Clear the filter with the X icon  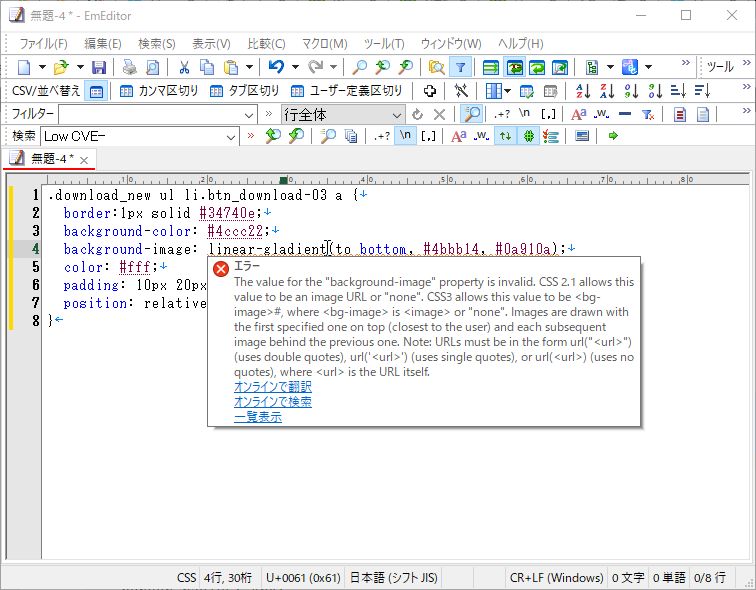pos(439,114)
